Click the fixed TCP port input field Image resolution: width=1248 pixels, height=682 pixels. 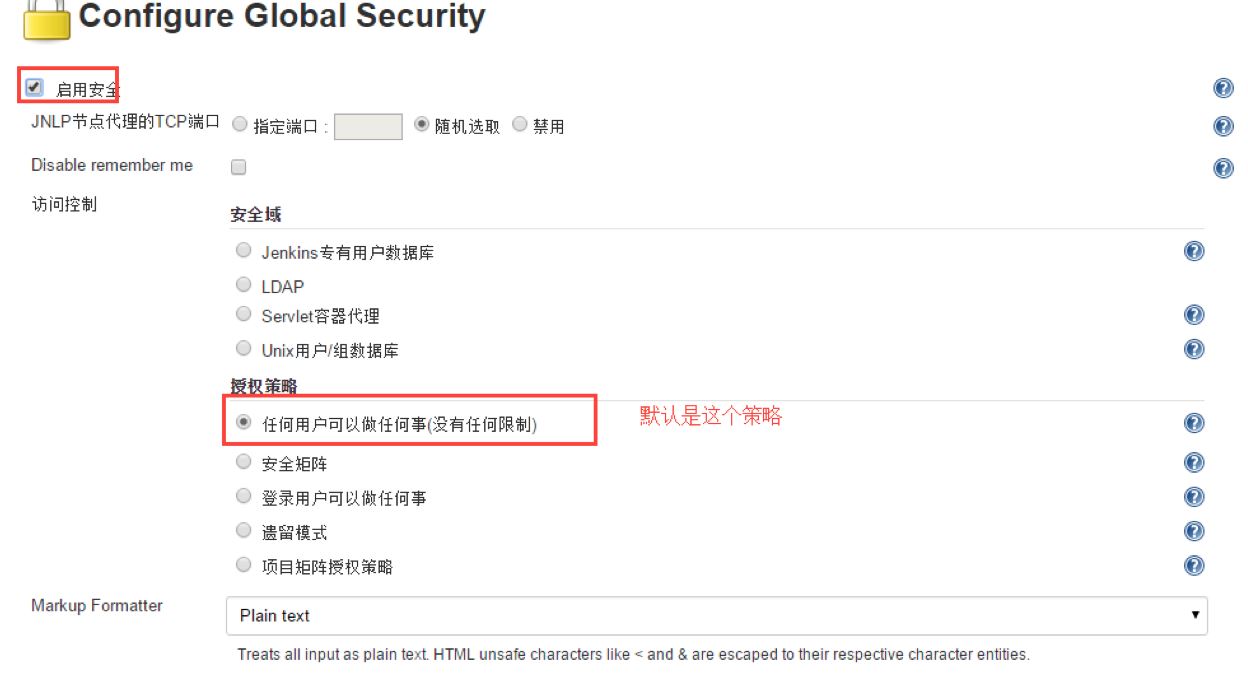tap(368, 127)
